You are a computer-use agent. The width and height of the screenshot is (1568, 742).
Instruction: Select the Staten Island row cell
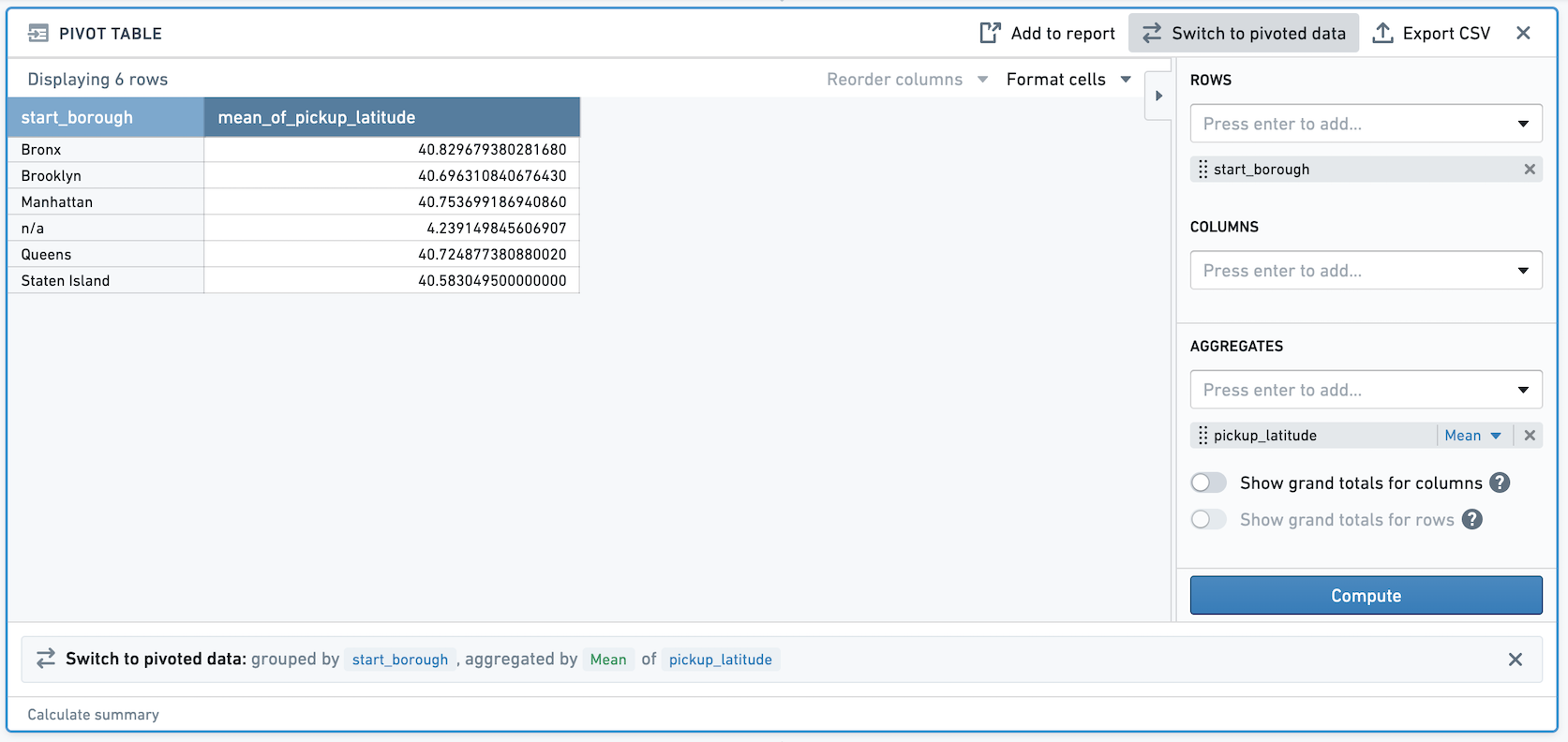pos(106,281)
